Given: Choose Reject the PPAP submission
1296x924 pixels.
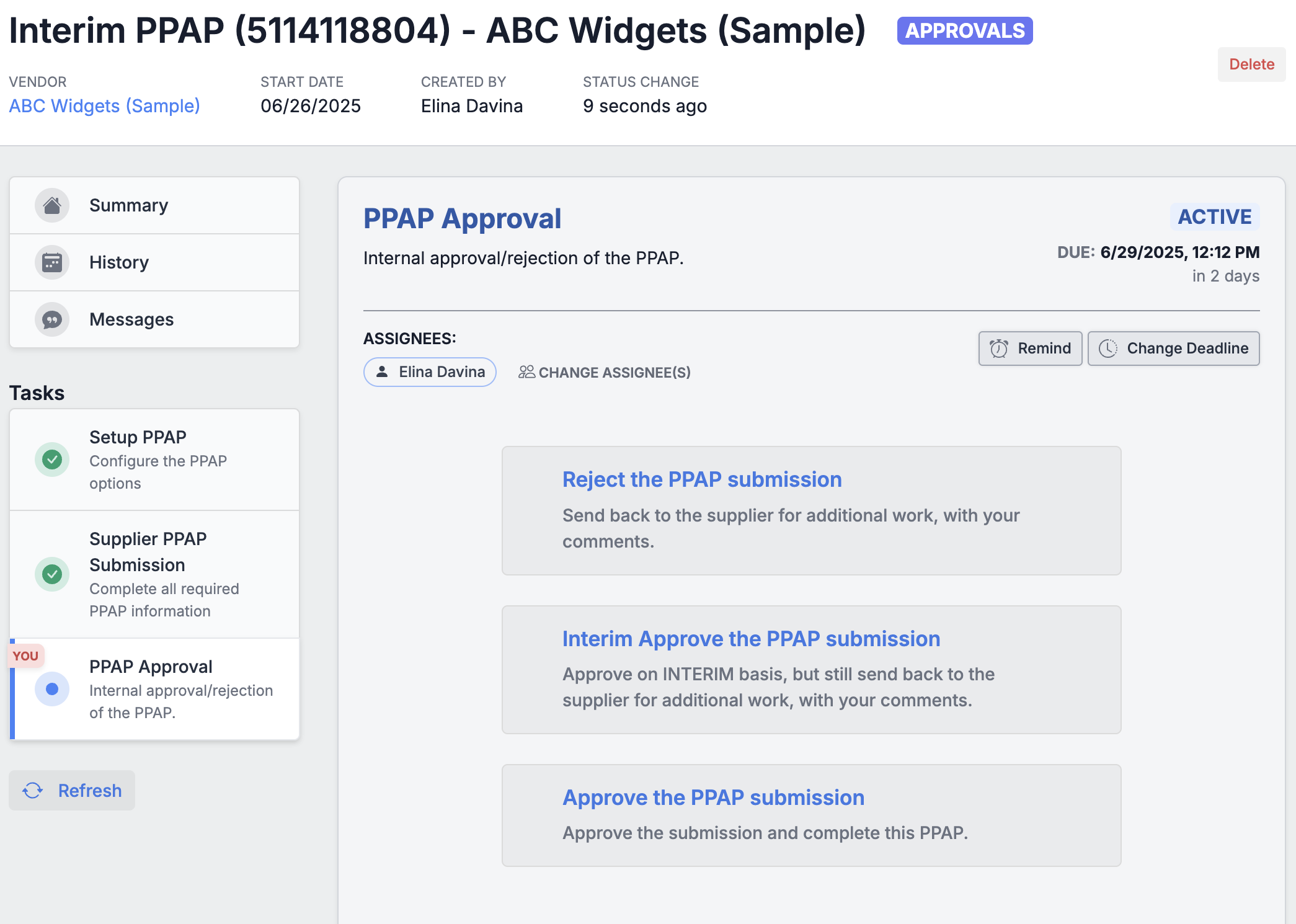Looking at the screenshot, I should [701, 479].
